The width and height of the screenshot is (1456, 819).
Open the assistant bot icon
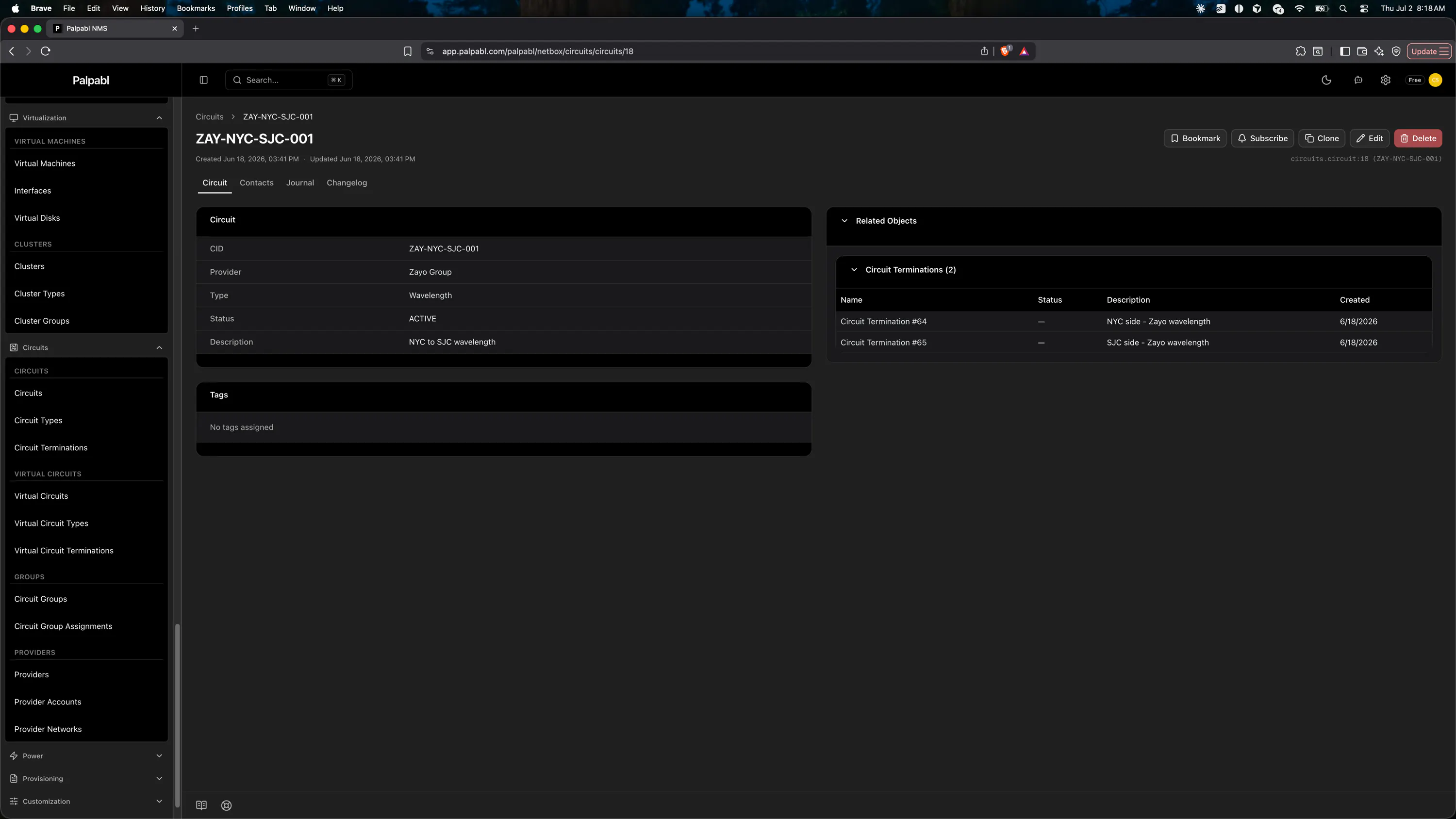click(x=1357, y=80)
